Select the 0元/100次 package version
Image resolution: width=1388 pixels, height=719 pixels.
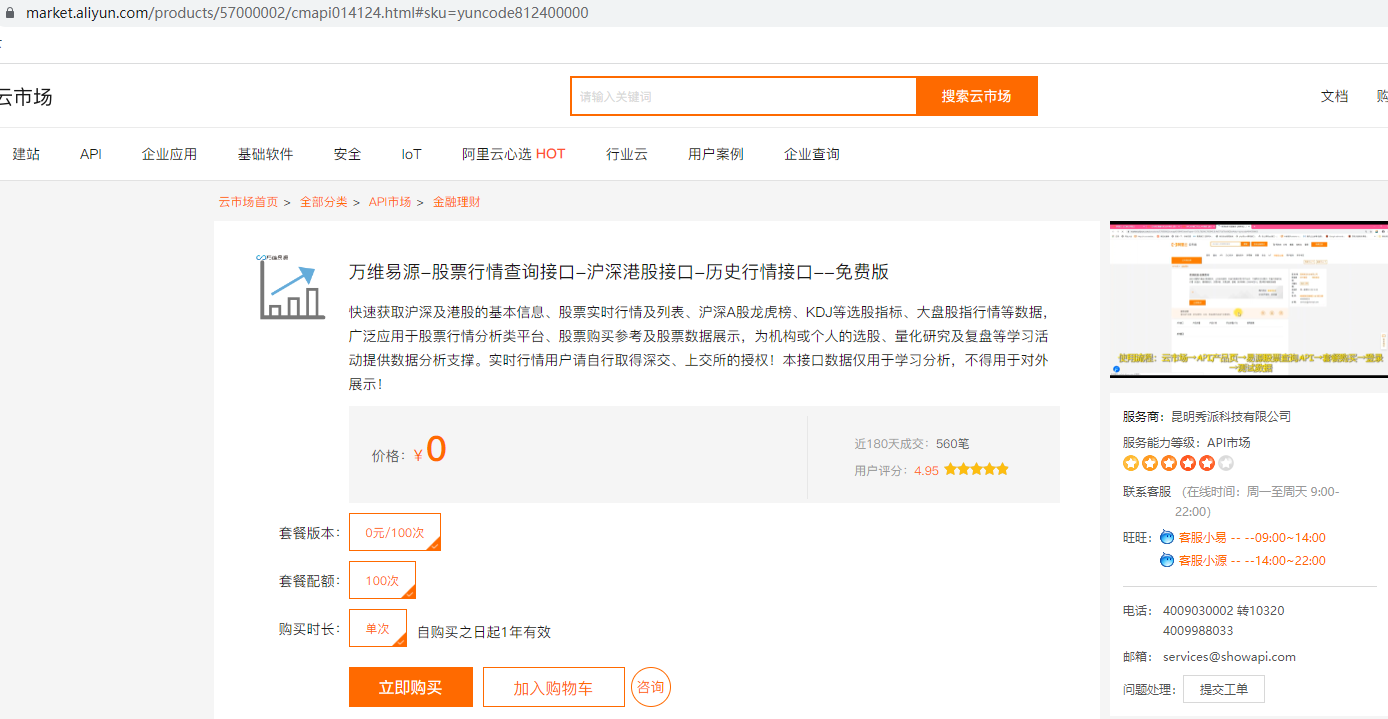tap(395, 532)
